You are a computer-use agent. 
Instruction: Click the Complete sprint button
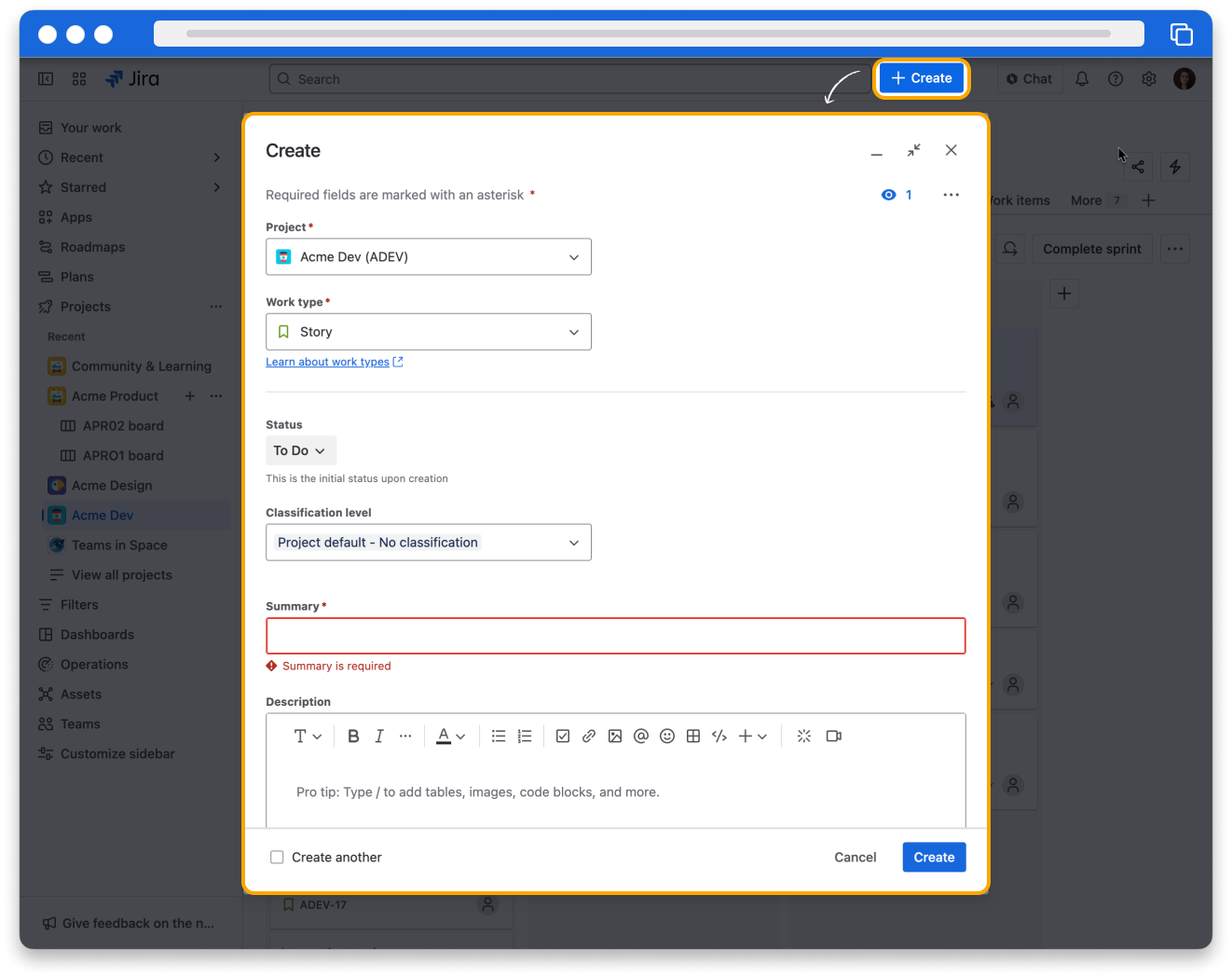point(1092,249)
